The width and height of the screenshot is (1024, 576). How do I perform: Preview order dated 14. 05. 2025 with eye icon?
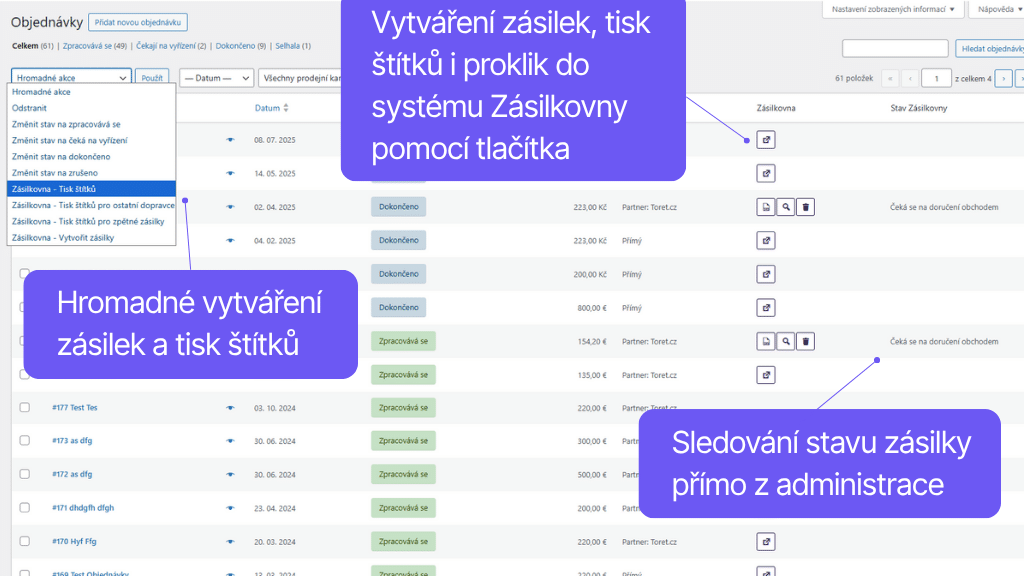click(230, 173)
